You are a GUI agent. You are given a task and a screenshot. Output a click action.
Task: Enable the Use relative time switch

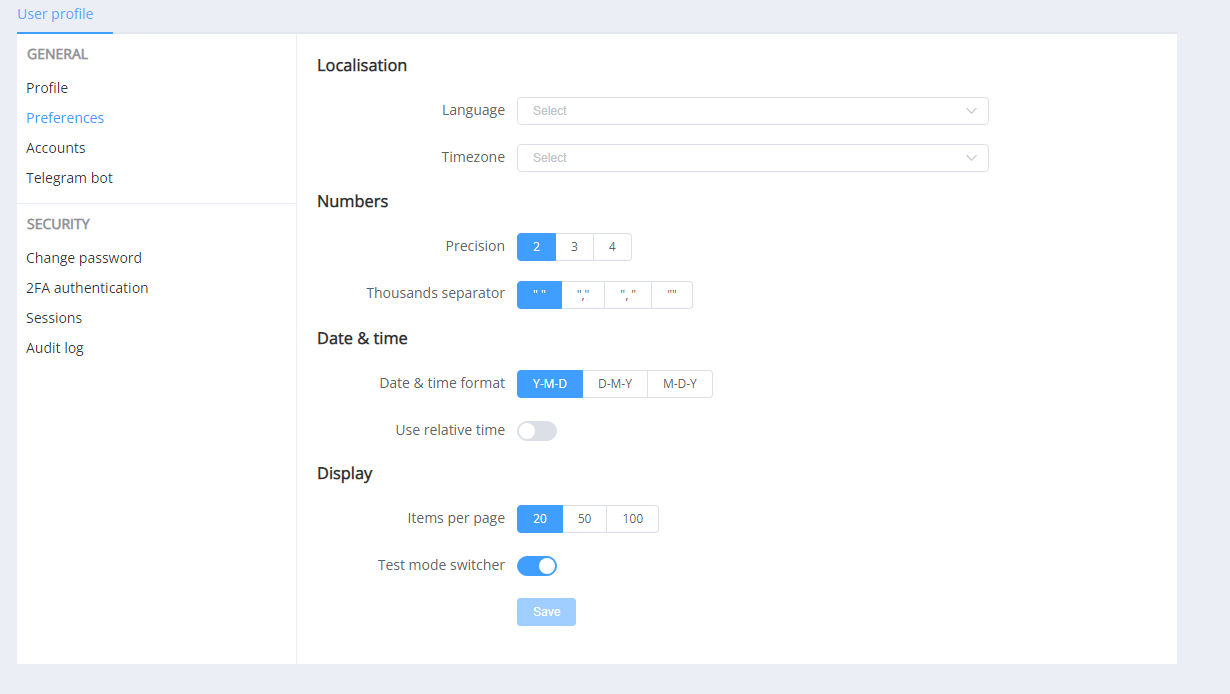point(536,431)
